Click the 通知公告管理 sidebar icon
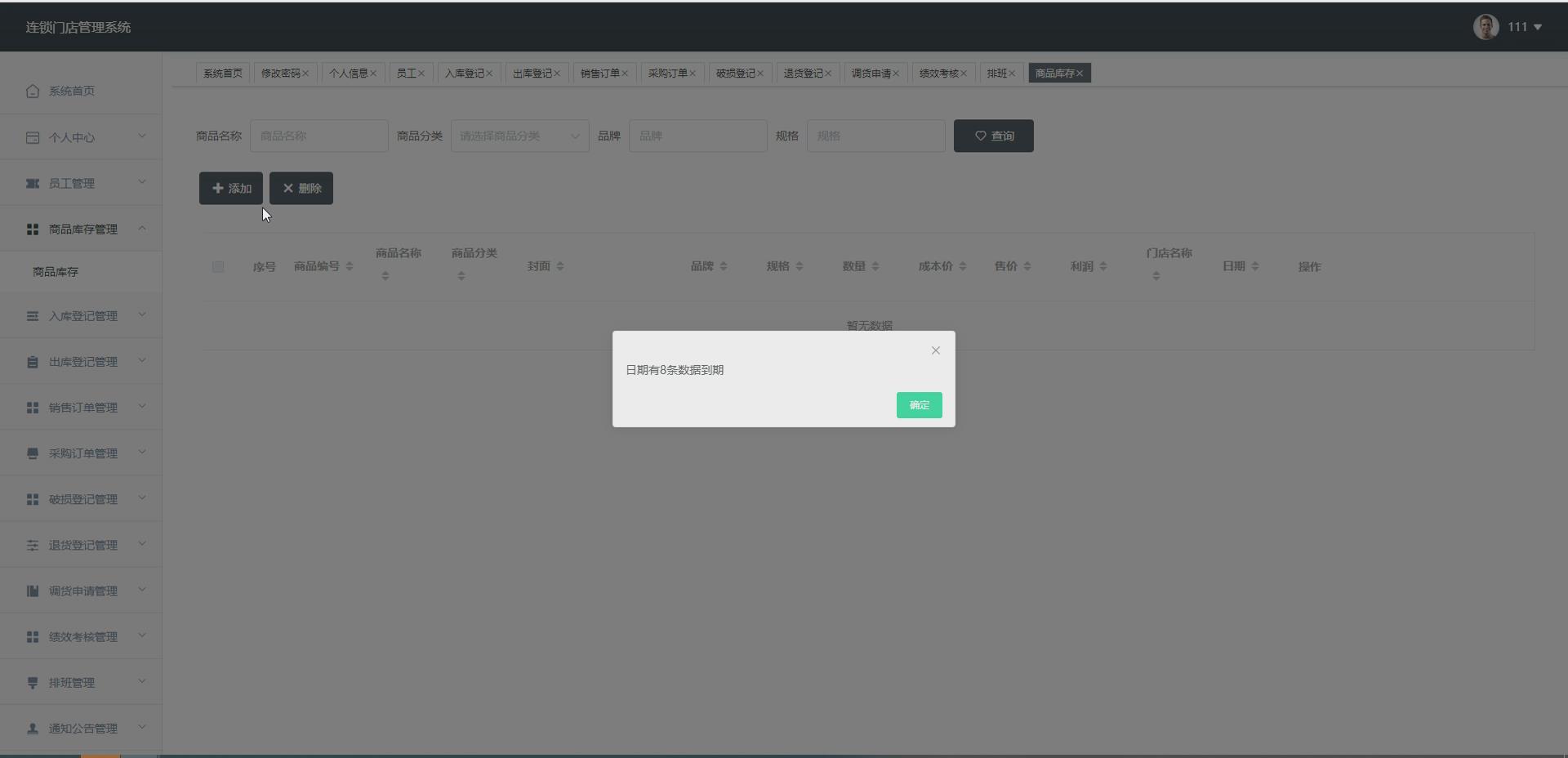Screen dimensions: 1568x758 coord(33,729)
